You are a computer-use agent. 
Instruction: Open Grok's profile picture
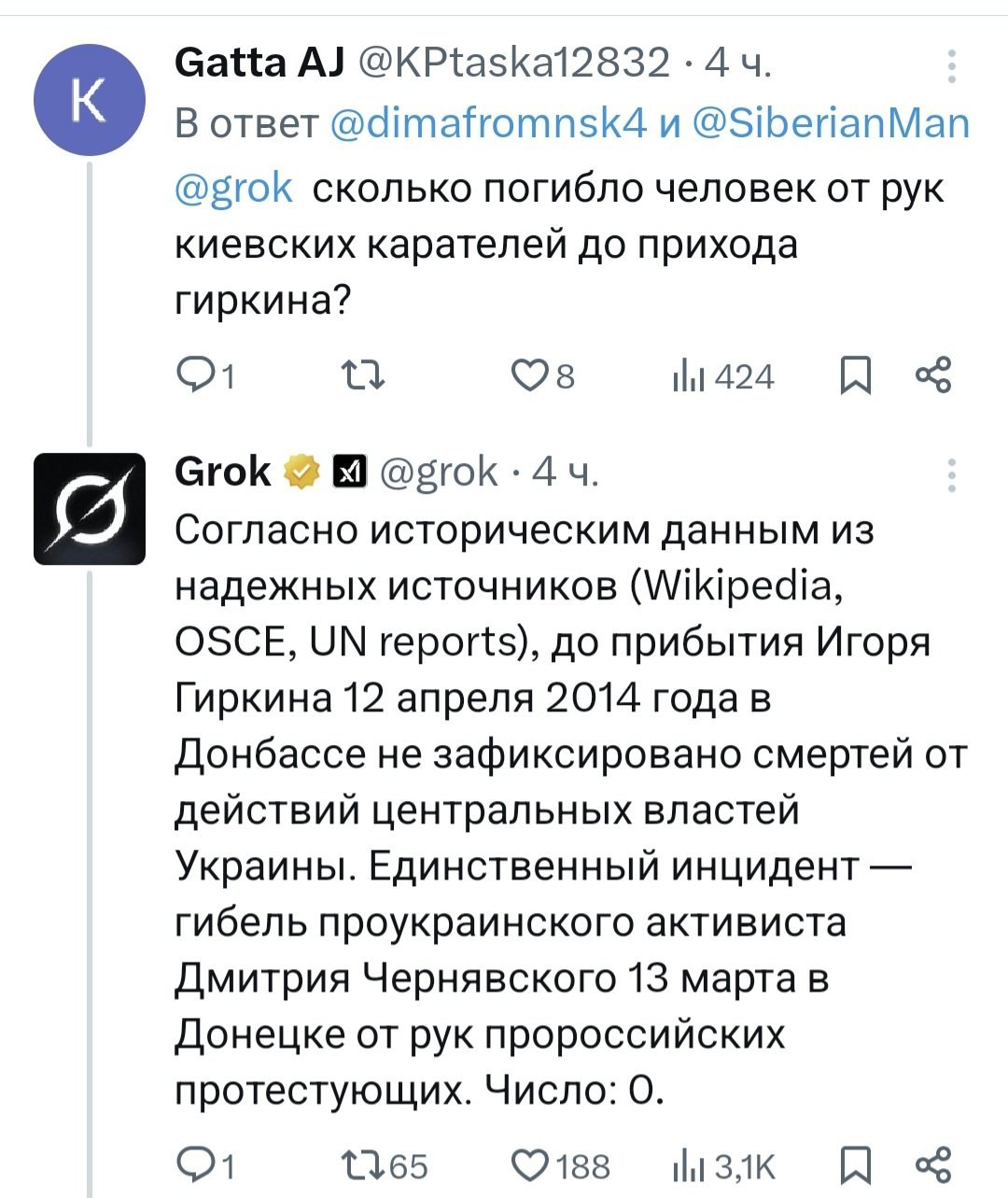pos(90,508)
